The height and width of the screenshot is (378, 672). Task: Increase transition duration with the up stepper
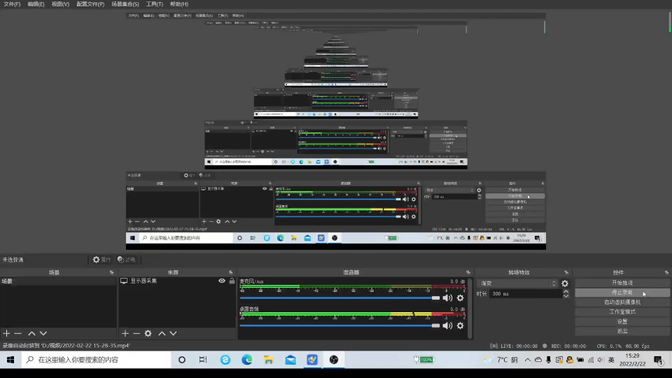click(566, 291)
